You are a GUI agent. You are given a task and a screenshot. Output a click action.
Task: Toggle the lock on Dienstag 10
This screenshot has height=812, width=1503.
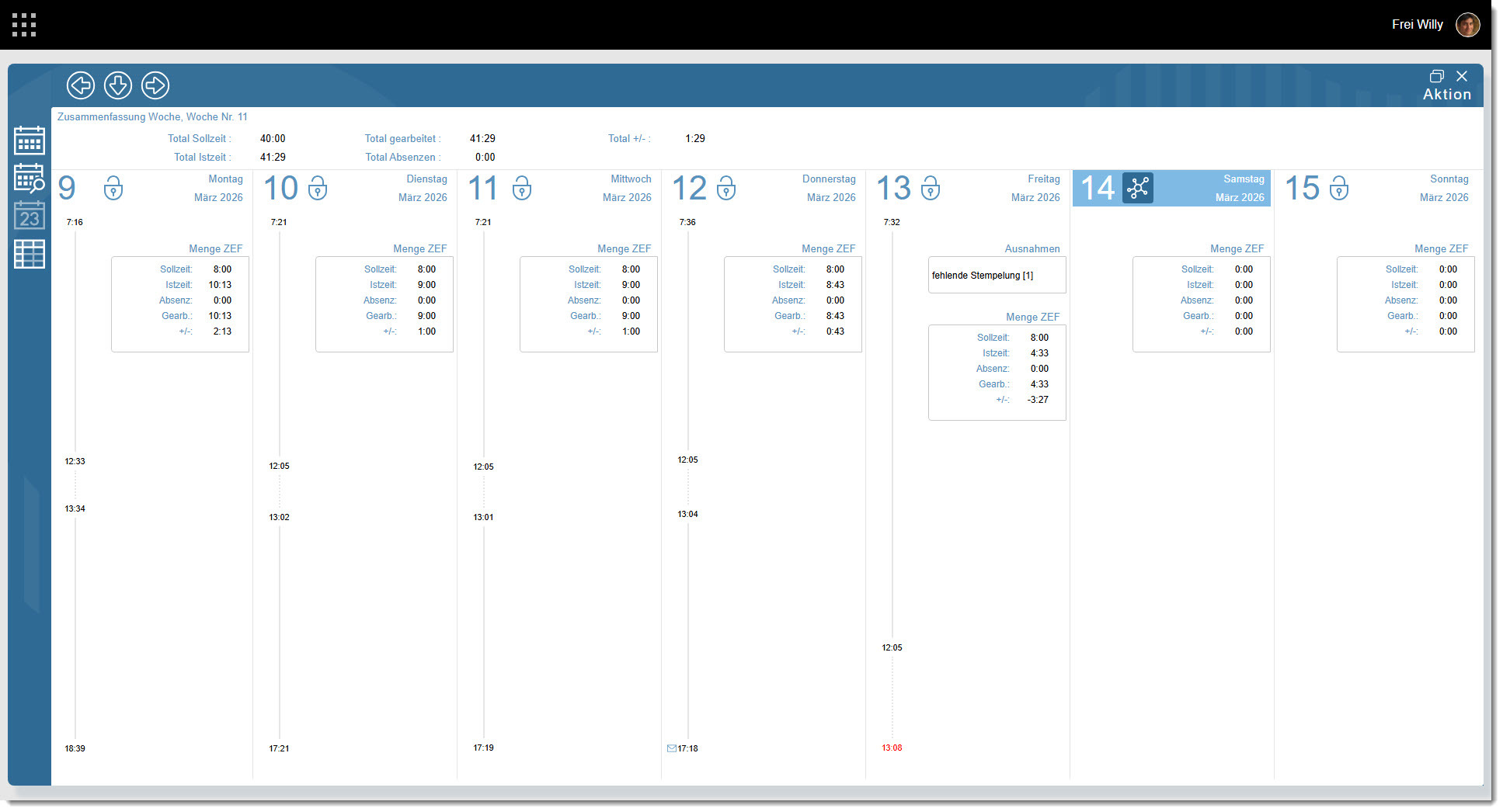(x=318, y=188)
